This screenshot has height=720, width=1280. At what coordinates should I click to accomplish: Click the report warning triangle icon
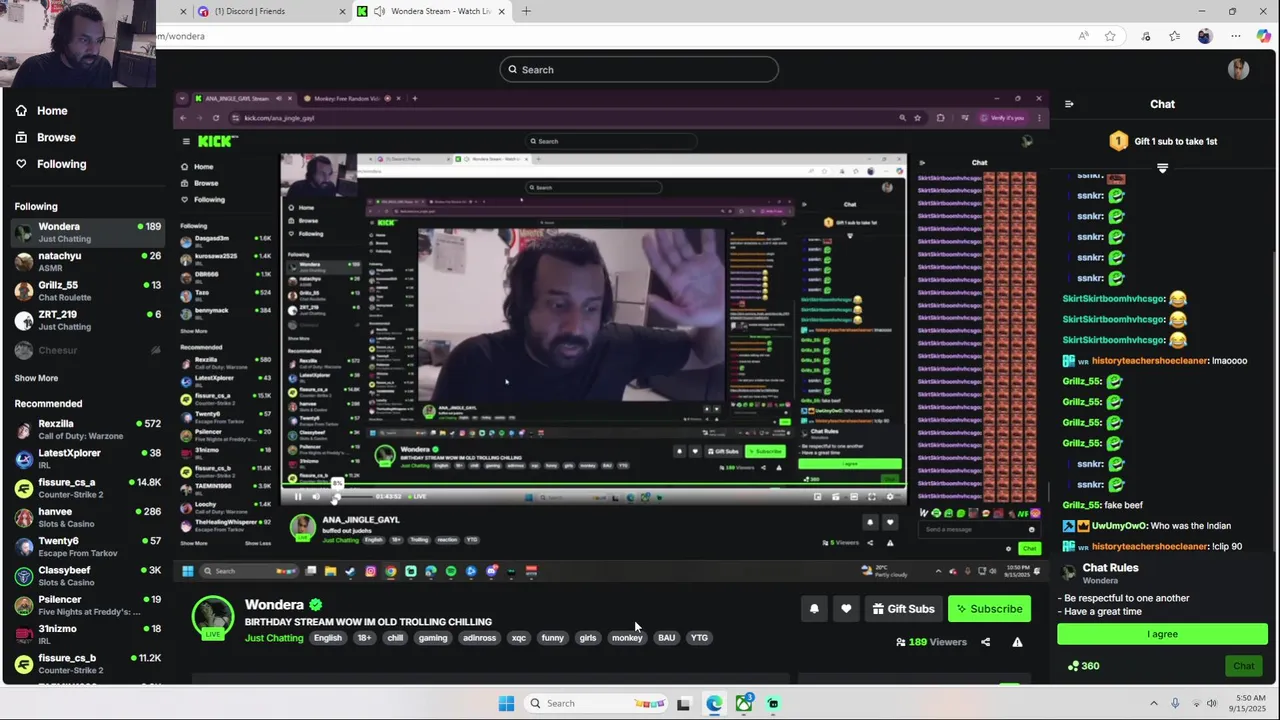[x=1017, y=642]
